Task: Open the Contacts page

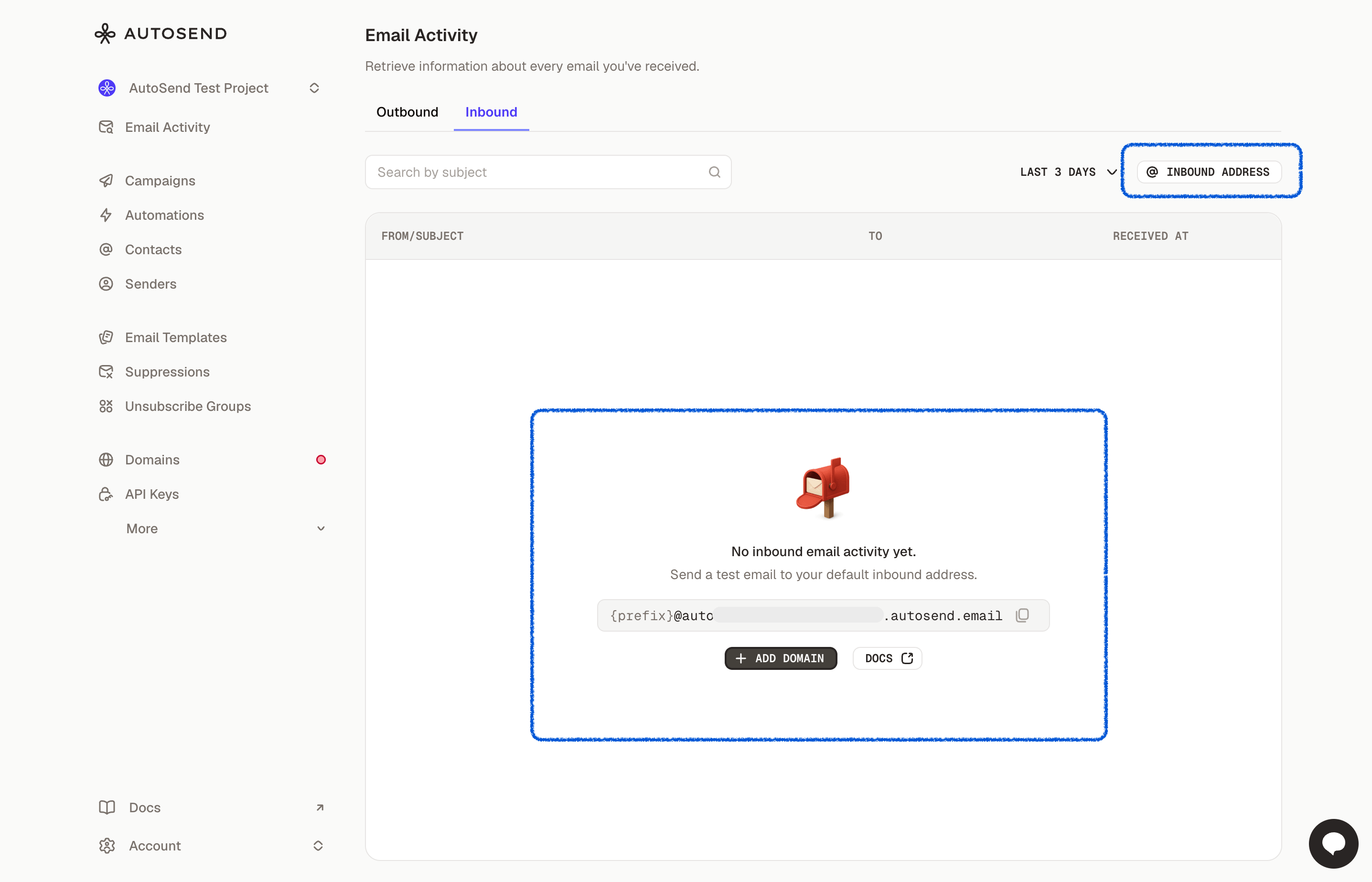Action: point(153,249)
